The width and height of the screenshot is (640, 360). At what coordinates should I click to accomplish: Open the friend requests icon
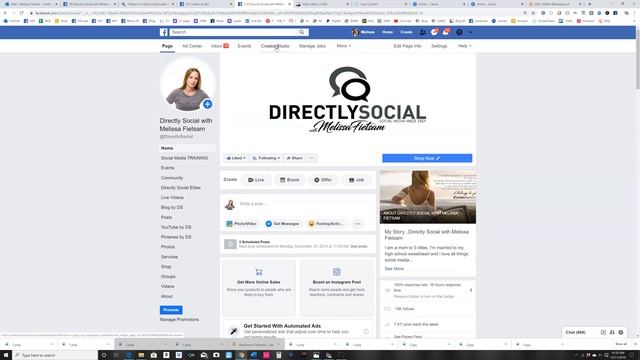[x=423, y=32]
